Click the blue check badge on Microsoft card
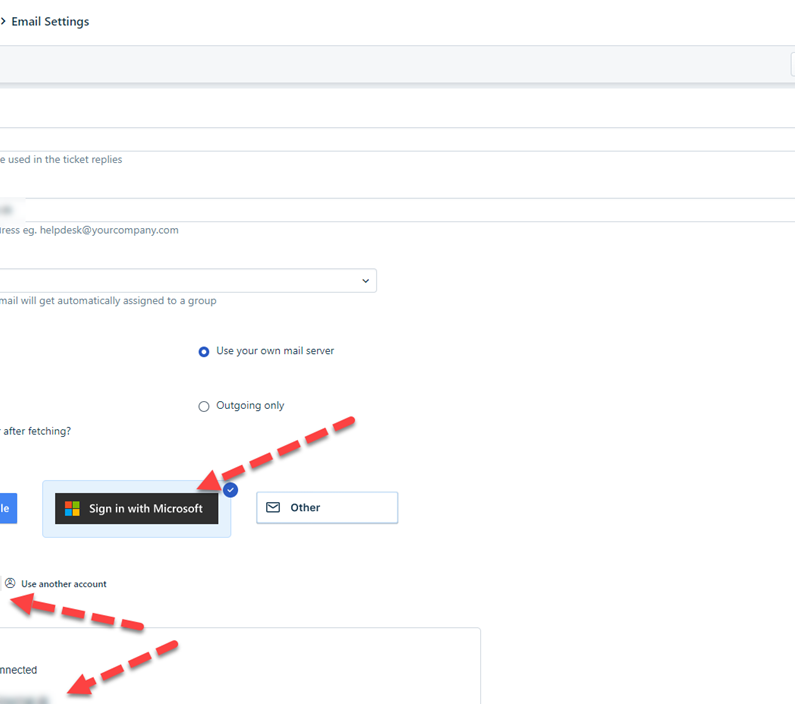Image resolution: width=795 pixels, height=706 pixels. click(230, 490)
